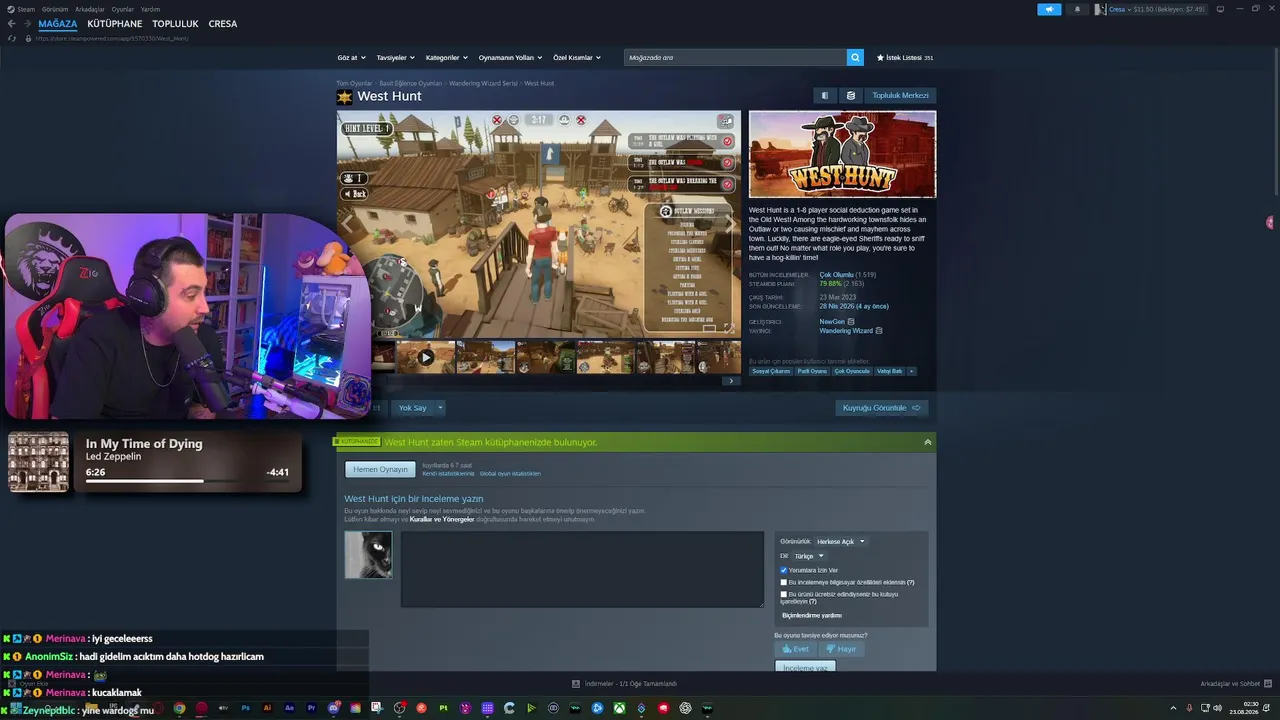The image size is (1280, 720).
Task: Expand the Tavsiyeler dropdown
Action: point(395,58)
